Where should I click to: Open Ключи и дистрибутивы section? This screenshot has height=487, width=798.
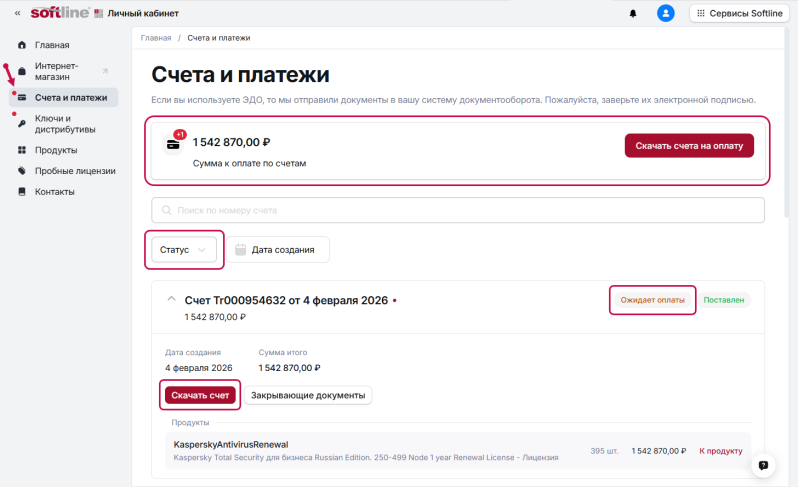64,123
